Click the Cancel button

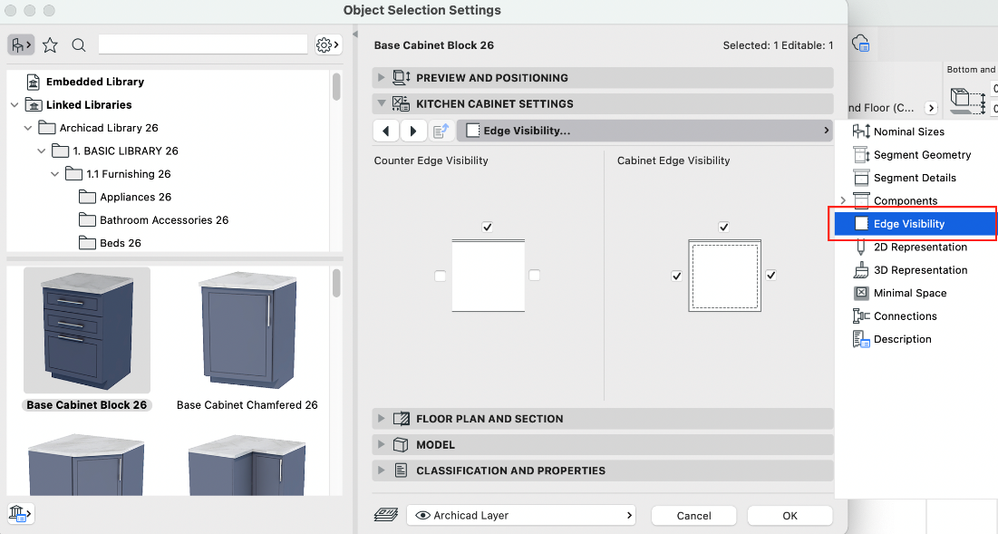(x=694, y=516)
